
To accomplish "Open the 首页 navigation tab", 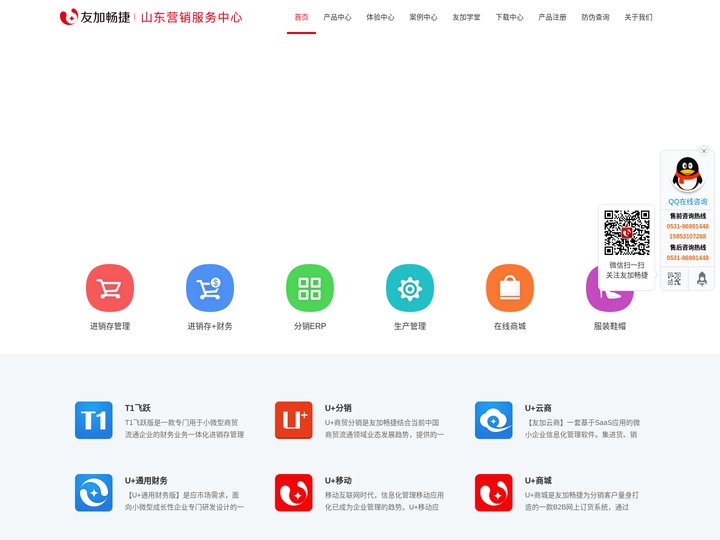I will pos(301,17).
